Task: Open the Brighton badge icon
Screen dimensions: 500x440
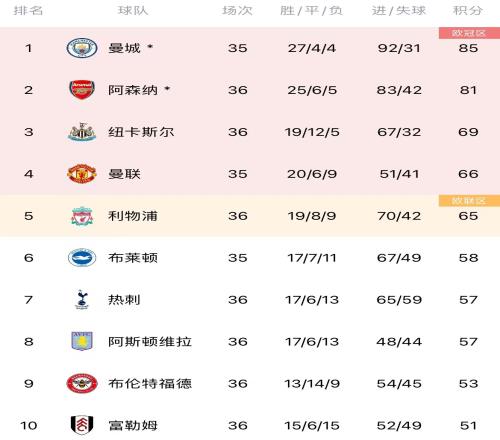Action: (x=82, y=258)
